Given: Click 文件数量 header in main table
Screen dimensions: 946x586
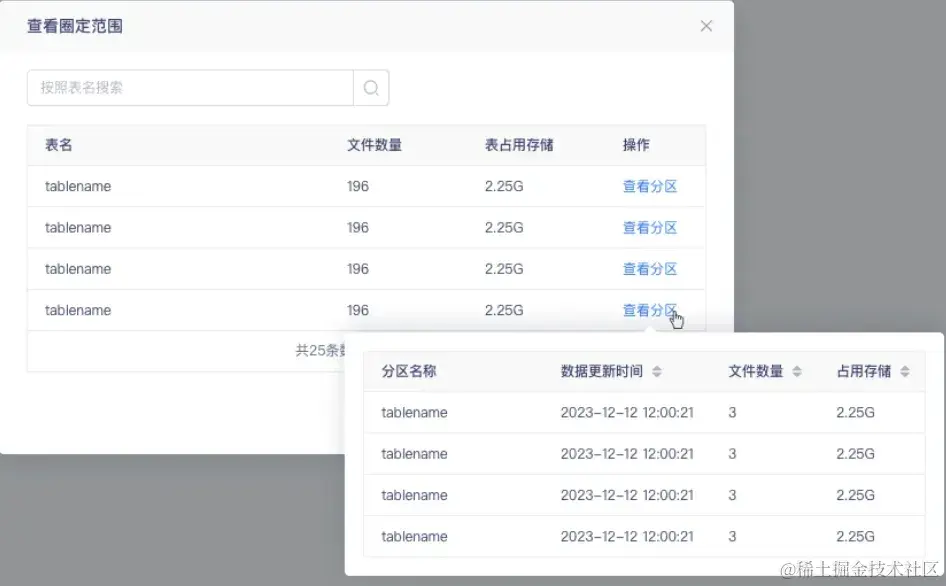Looking at the screenshot, I should (374, 145).
